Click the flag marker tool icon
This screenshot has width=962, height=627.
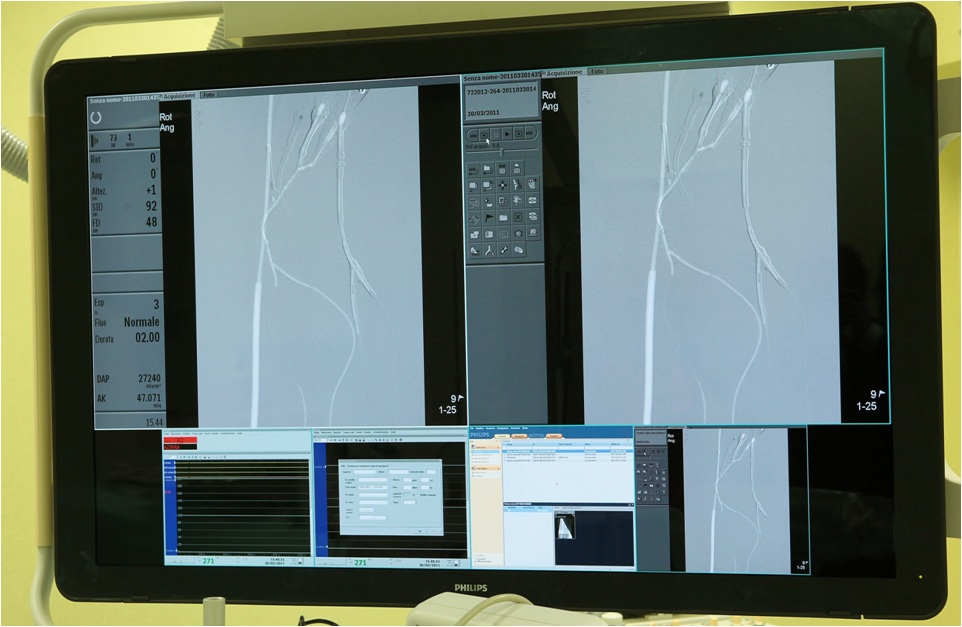coord(488,217)
